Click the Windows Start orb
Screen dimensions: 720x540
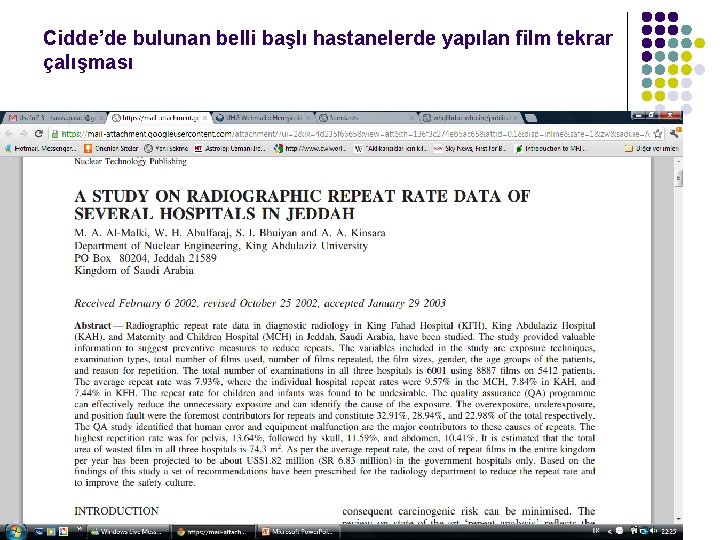[14, 531]
